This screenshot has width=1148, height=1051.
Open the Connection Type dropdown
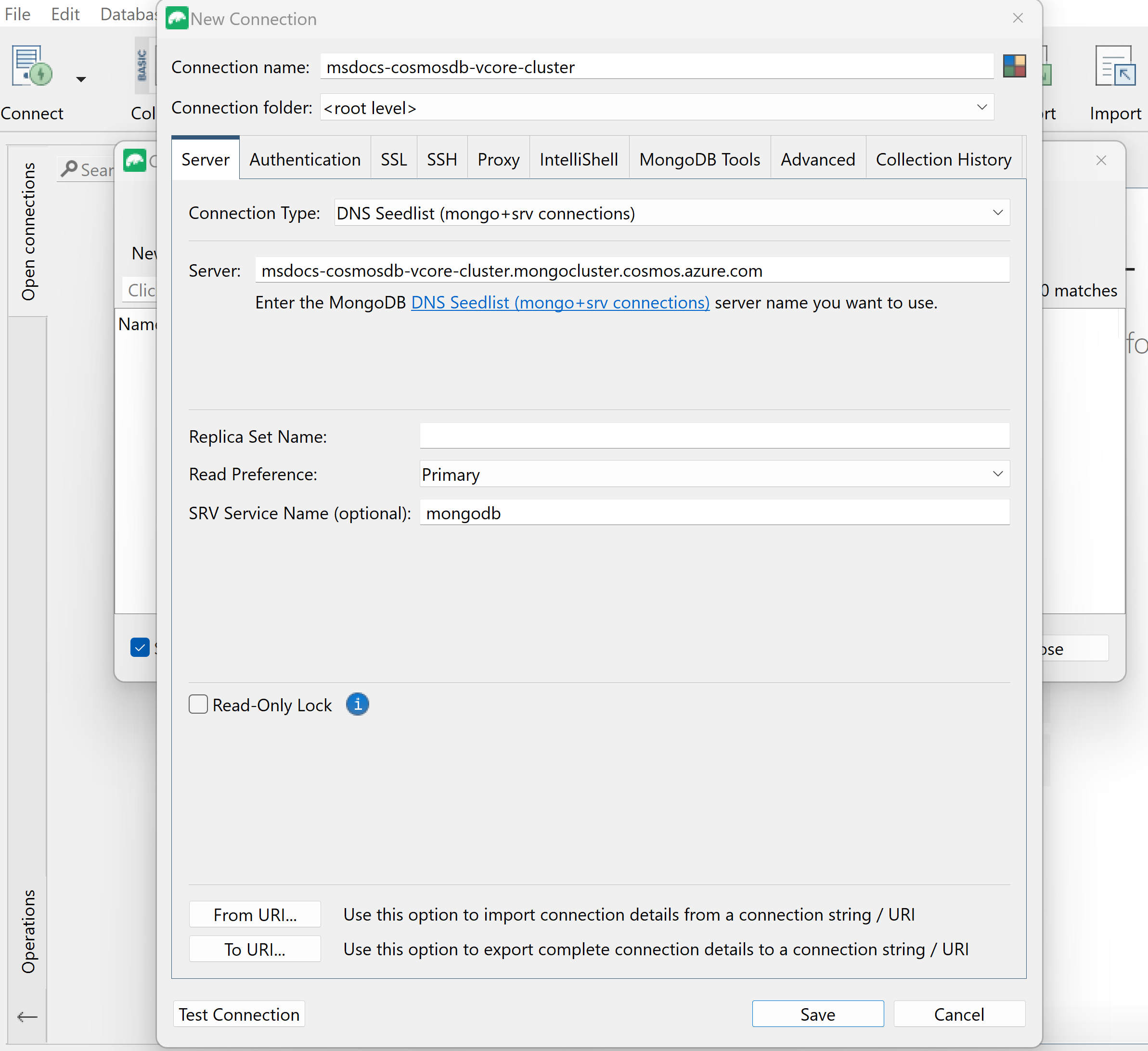coord(998,213)
